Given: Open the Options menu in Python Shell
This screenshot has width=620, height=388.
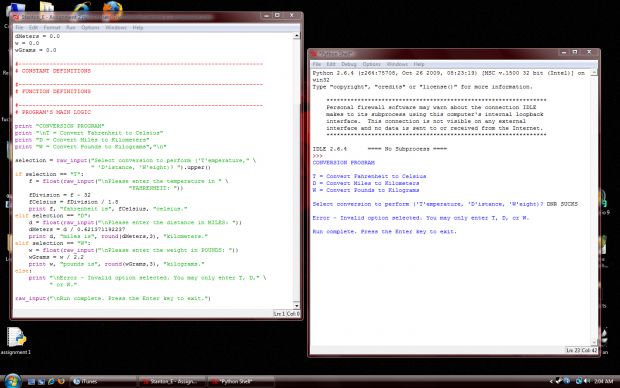Looking at the screenshot, I should (x=371, y=64).
